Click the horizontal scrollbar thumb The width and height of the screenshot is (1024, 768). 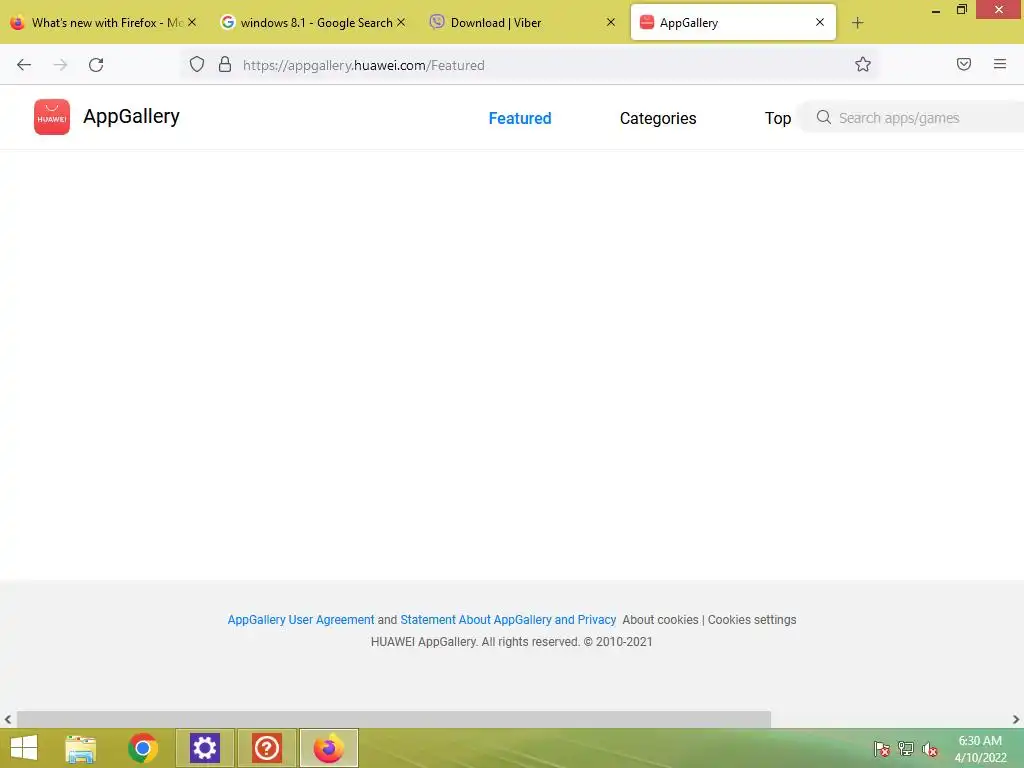pos(394,719)
